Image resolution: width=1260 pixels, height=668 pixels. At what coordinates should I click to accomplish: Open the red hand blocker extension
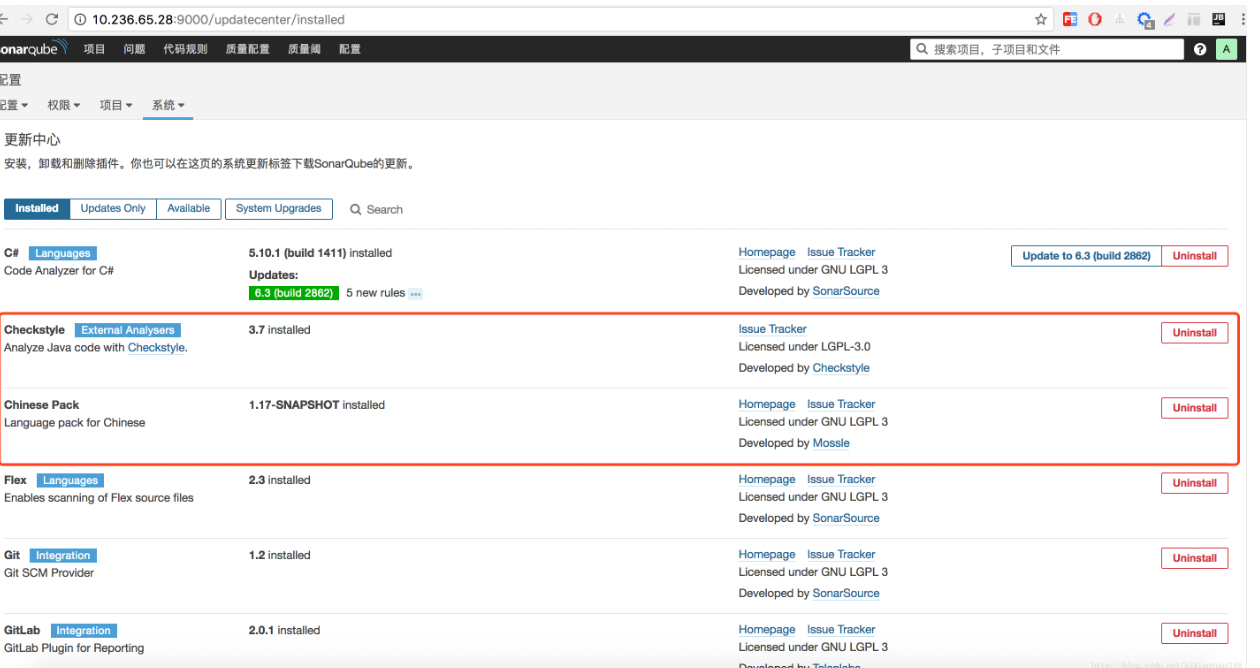point(1095,19)
